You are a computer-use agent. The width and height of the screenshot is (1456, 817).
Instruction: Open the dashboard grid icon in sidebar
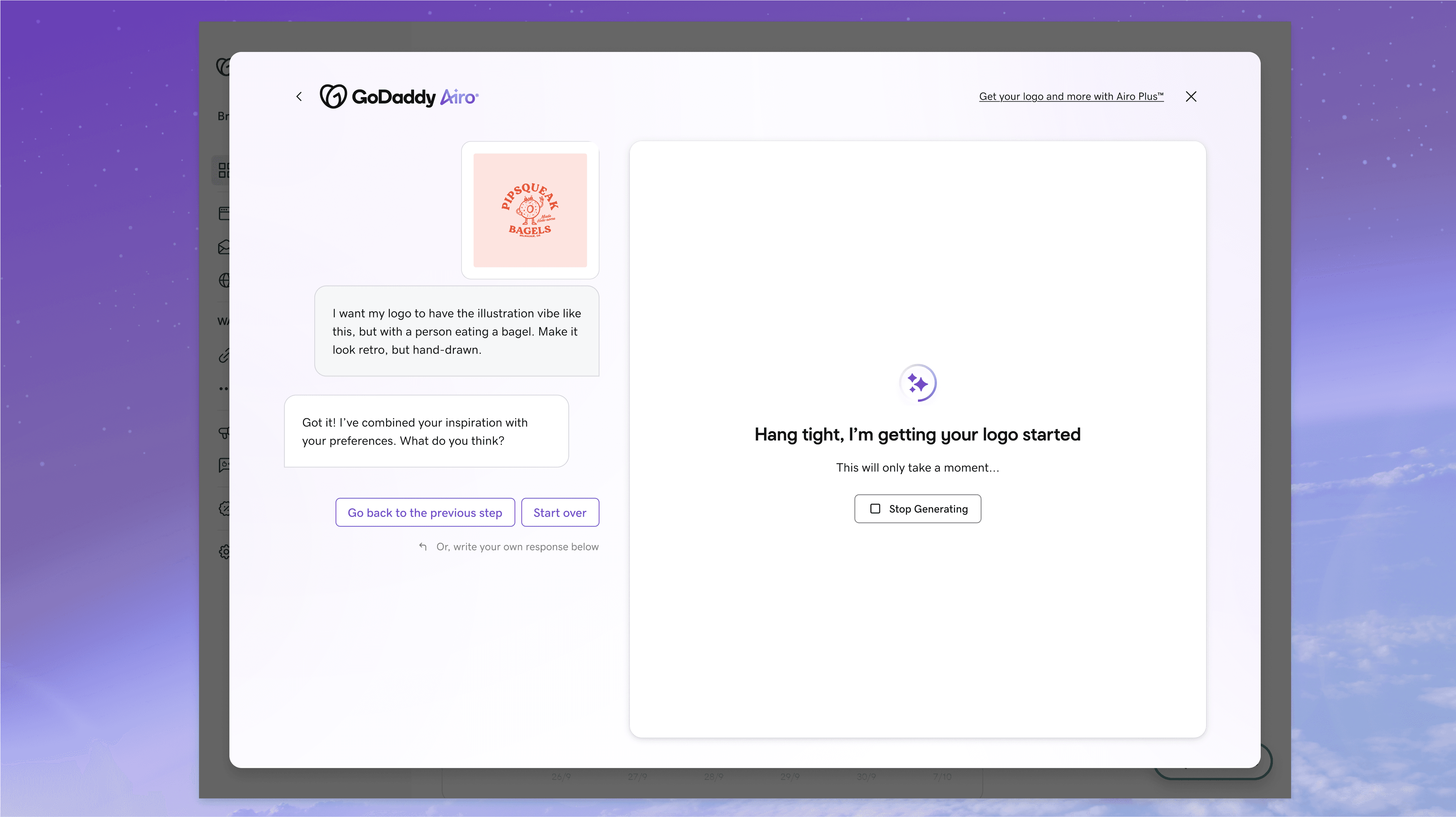(x=224, y=170)
